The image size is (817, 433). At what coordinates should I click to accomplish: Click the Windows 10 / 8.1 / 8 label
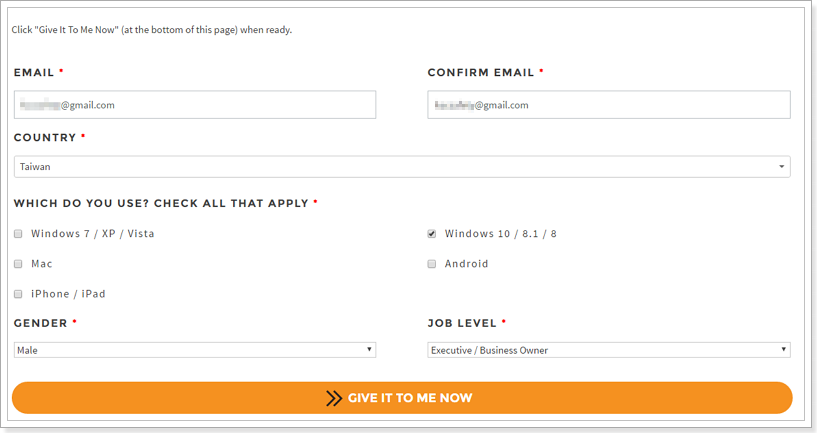(x=501, y=234)
